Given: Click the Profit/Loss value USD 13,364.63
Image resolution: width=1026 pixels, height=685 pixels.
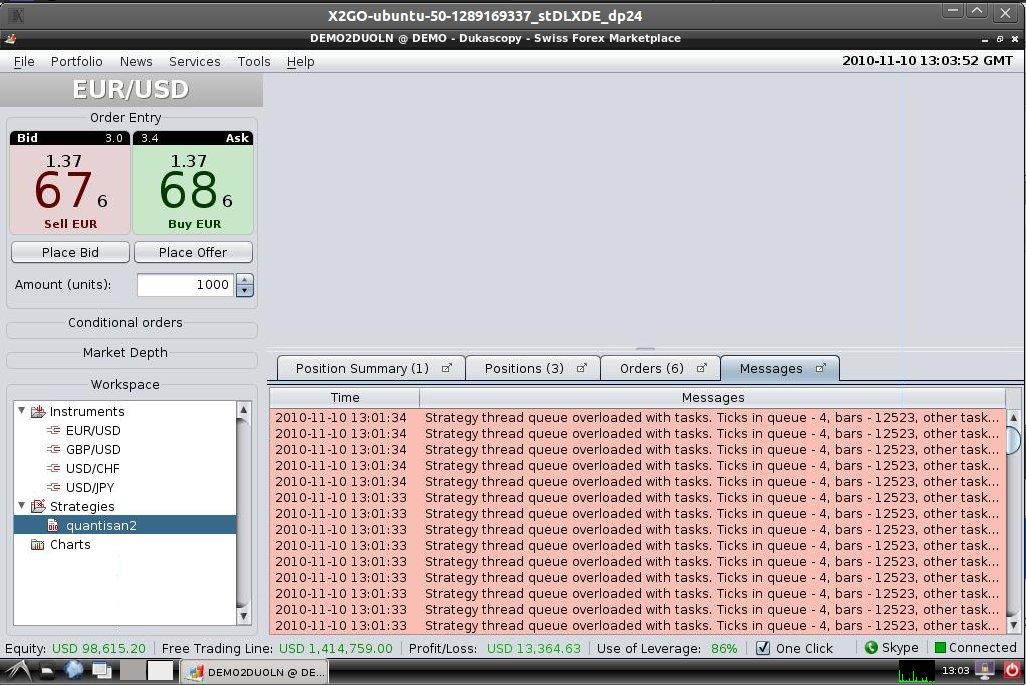Looking at the screenshot, I should (x=534, y=648).
